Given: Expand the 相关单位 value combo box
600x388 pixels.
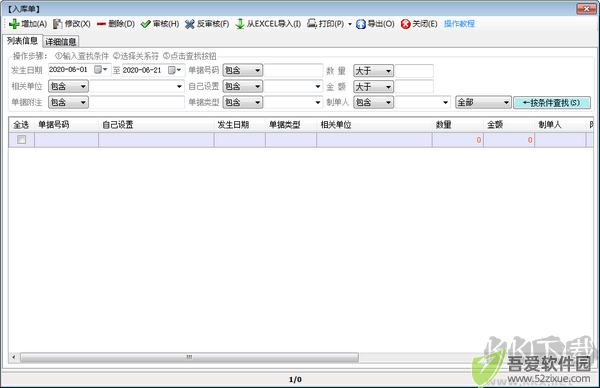Looking at the screenshot, I should click(x=179, y=86).
